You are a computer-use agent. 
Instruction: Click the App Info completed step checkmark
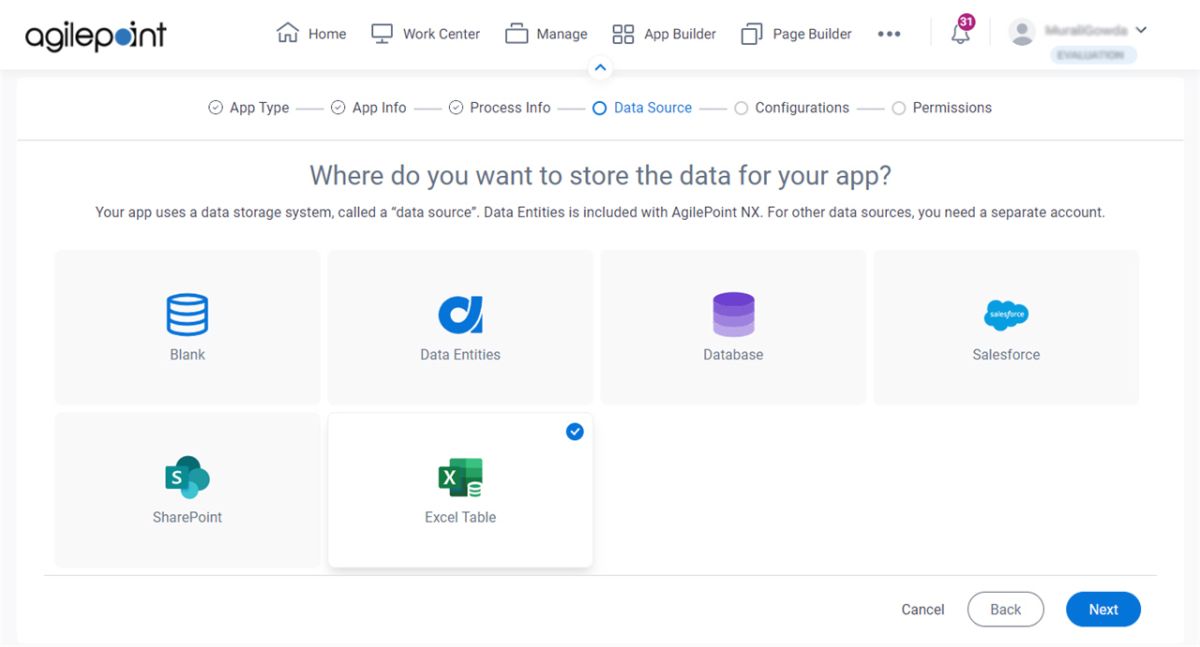tap(338, 107)
